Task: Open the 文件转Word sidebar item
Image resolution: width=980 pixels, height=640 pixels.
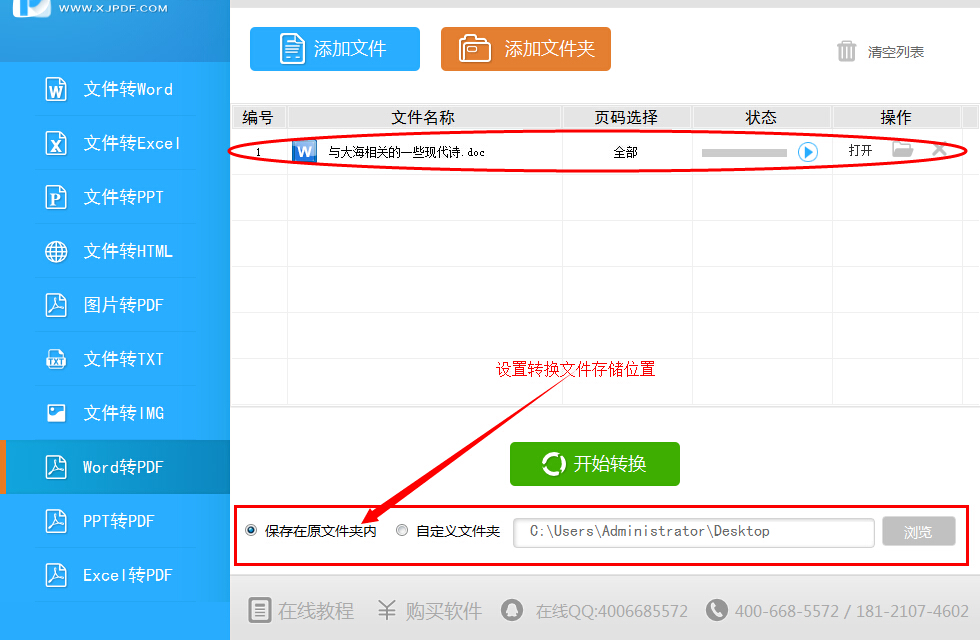Action: pos(115,89)
